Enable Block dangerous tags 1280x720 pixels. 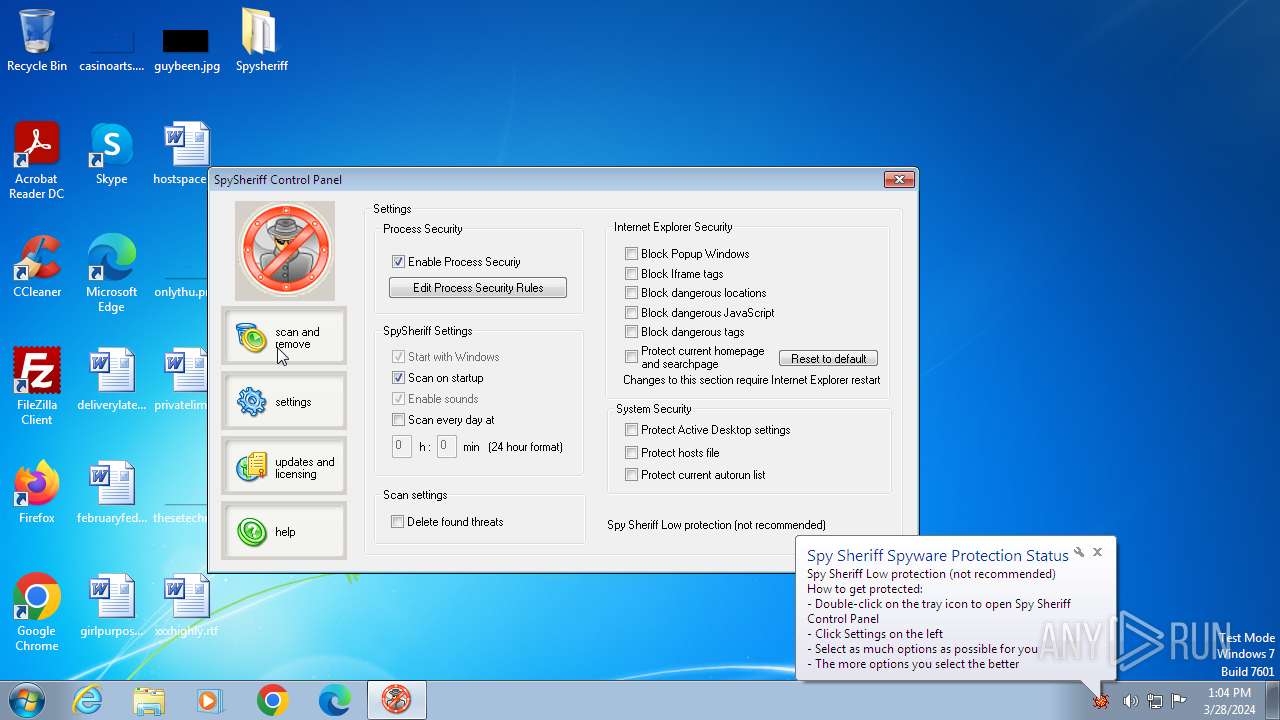click(631, 332)
